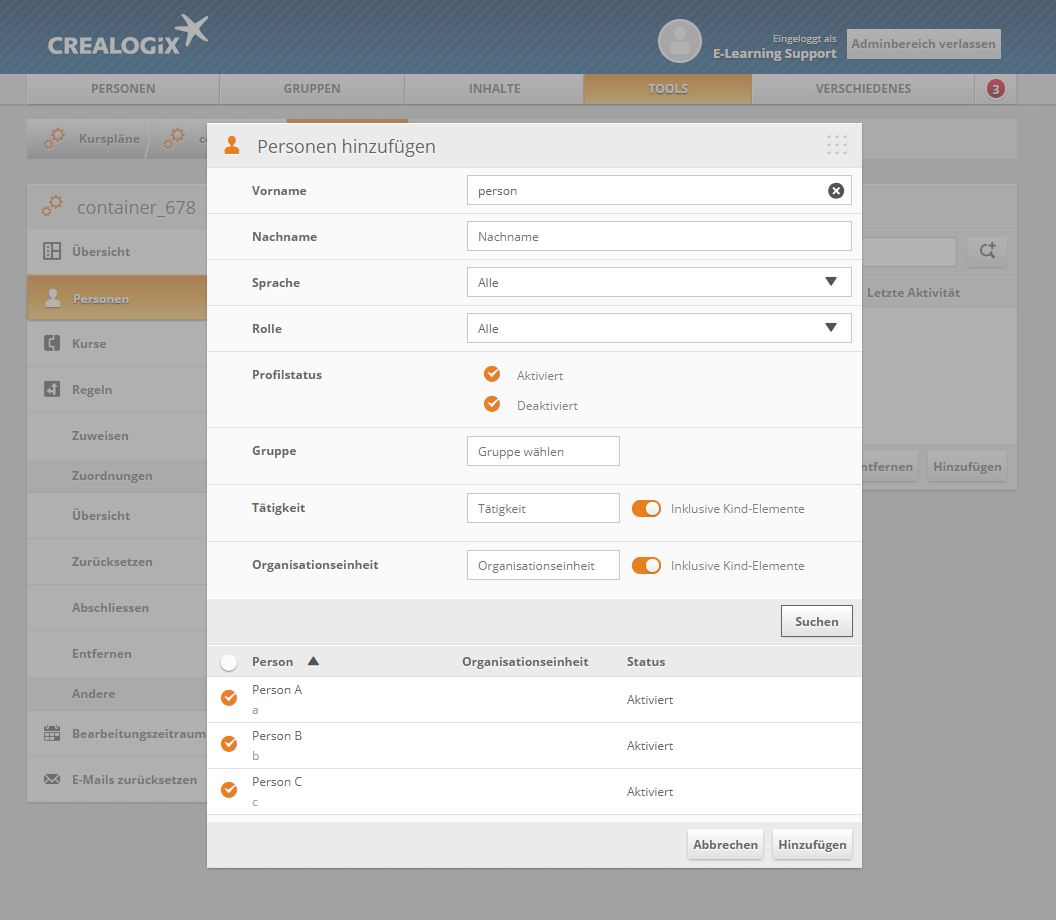Open the VERSCHIEDENES menu tab
The width and height of the screenshot is (1056, 920).
862,89
